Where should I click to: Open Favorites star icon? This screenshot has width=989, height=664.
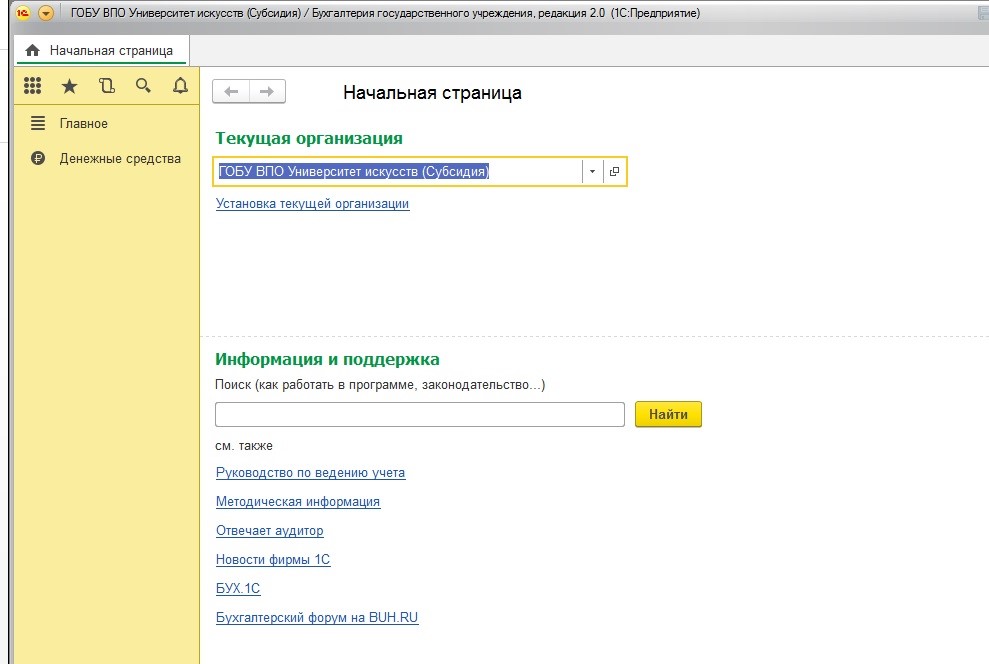coord(69,86)
